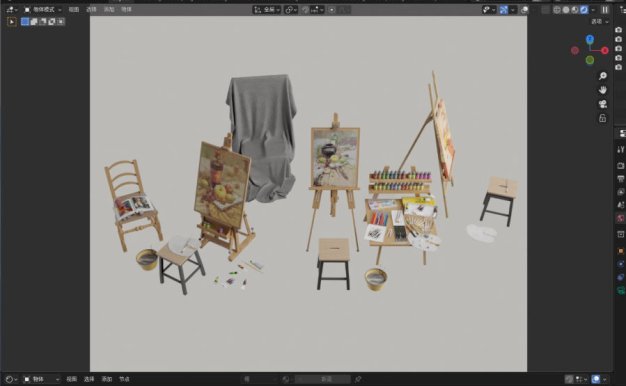Open the Physics properties tab
Image resolution: width=626 pixels, height=386 pixels.
tap(620, 263)
